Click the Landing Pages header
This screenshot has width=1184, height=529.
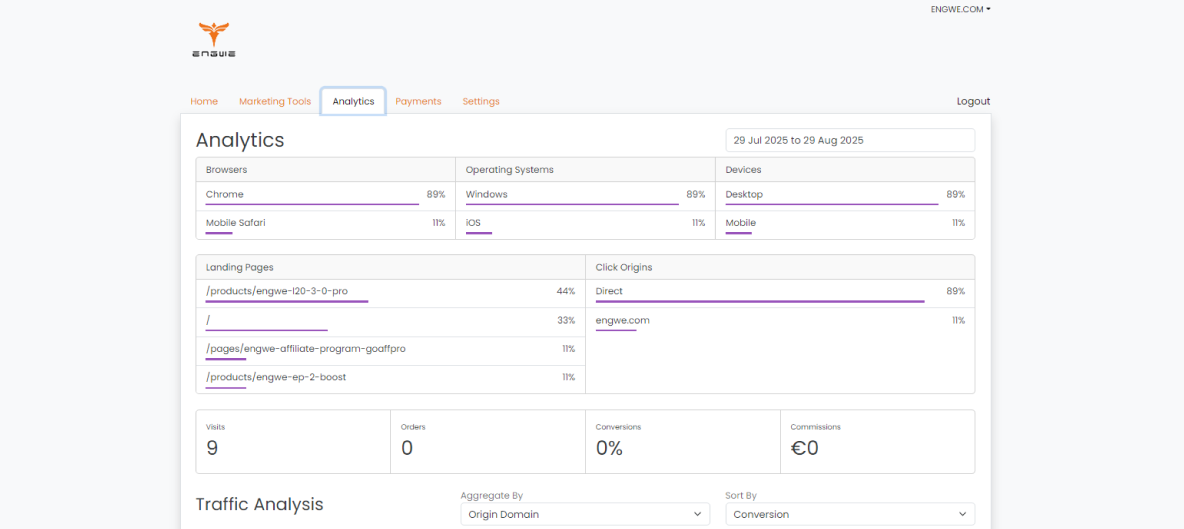[x=390, y=267]
